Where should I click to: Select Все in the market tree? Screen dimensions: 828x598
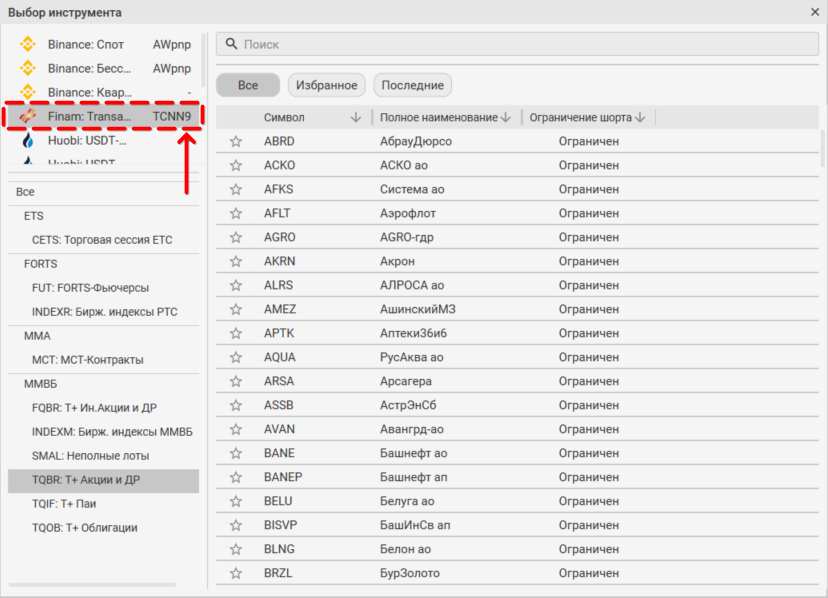click(x=25, y=192)
